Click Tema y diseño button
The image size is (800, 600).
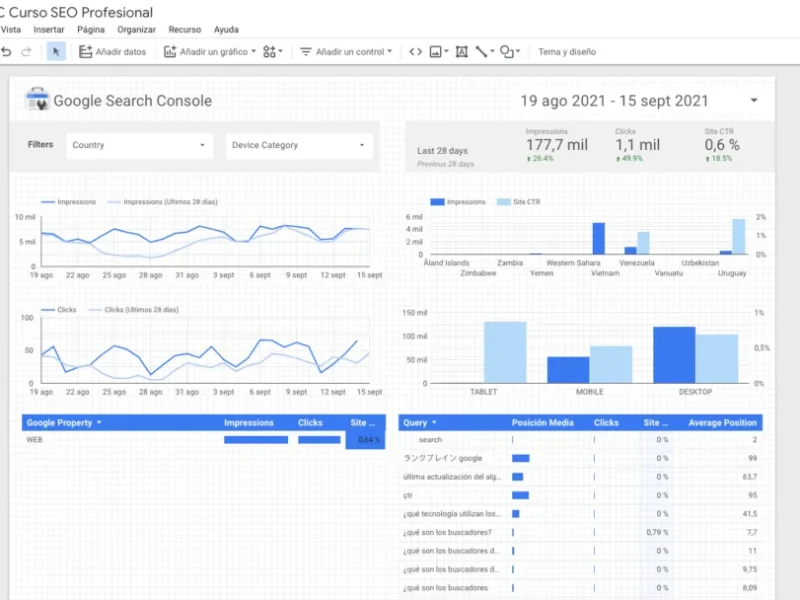tap(567, 52)
